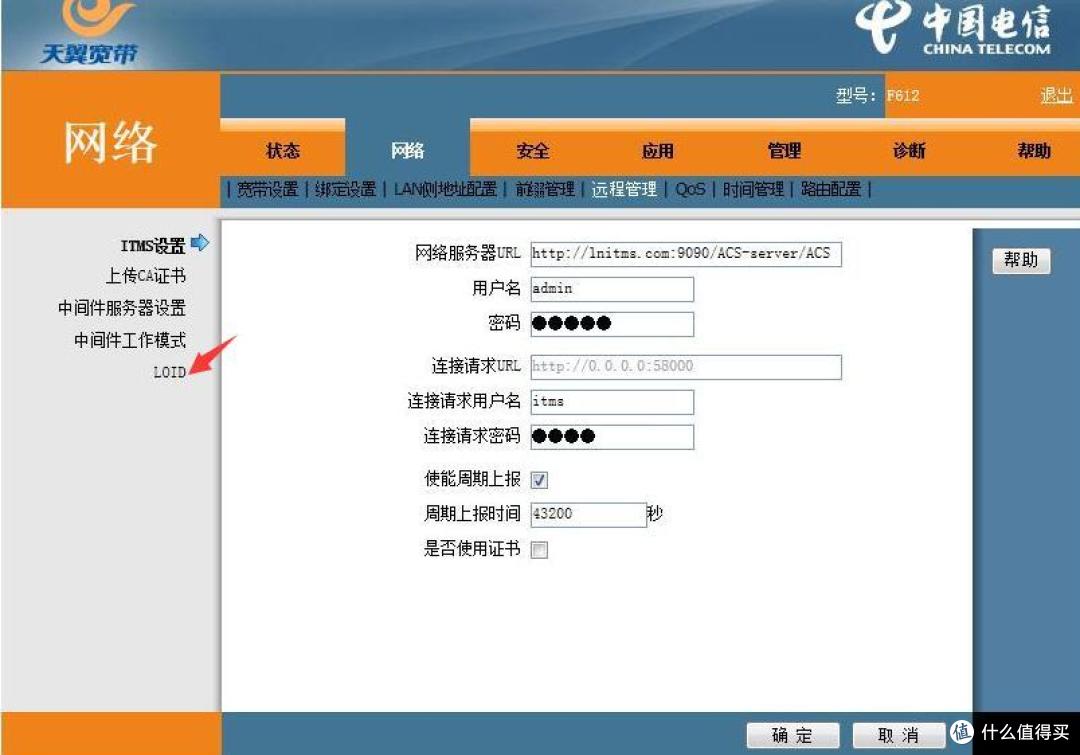This screenshot has height=755, width=1080.
Task: Click the 帮助 button in right panel
Action: click(1021, 261)
